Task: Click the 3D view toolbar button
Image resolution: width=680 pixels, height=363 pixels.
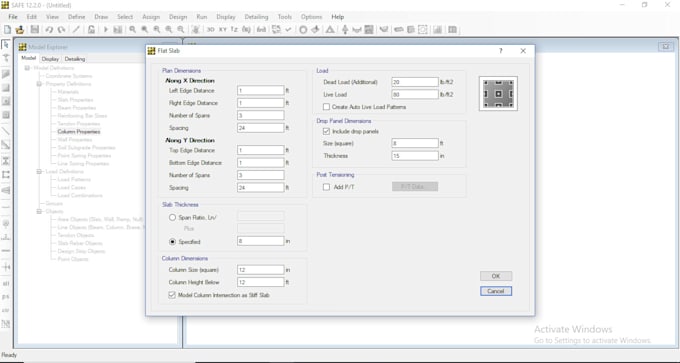Action: click(x=210, y=29)
